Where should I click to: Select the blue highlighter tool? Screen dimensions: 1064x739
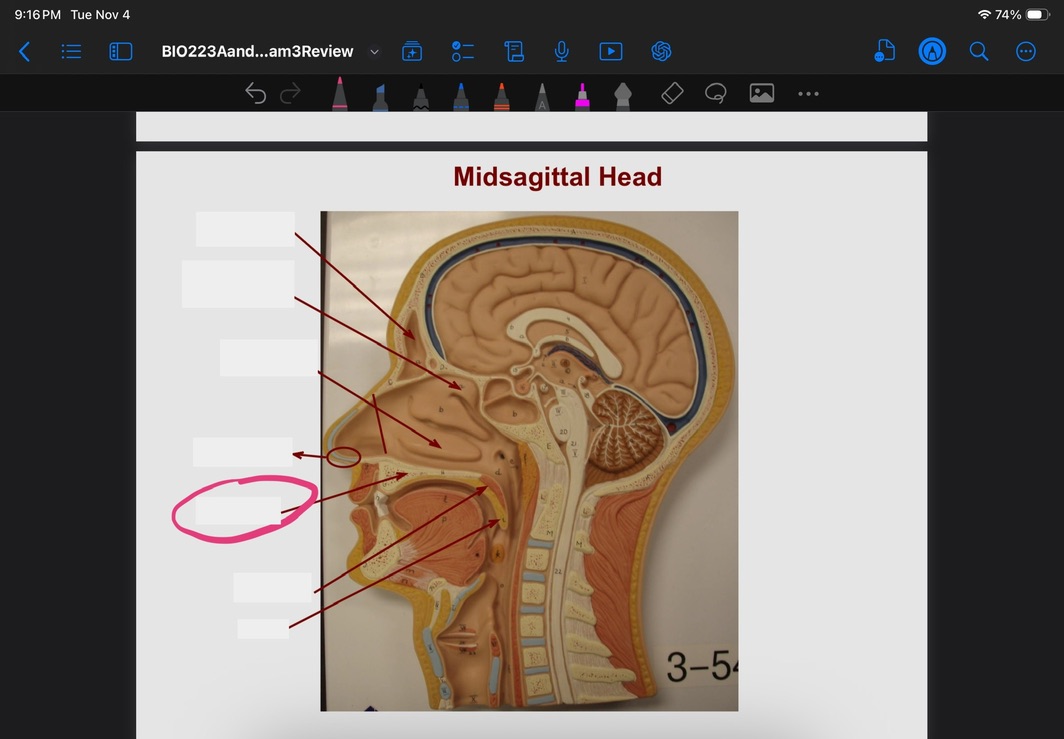point(380,96)
